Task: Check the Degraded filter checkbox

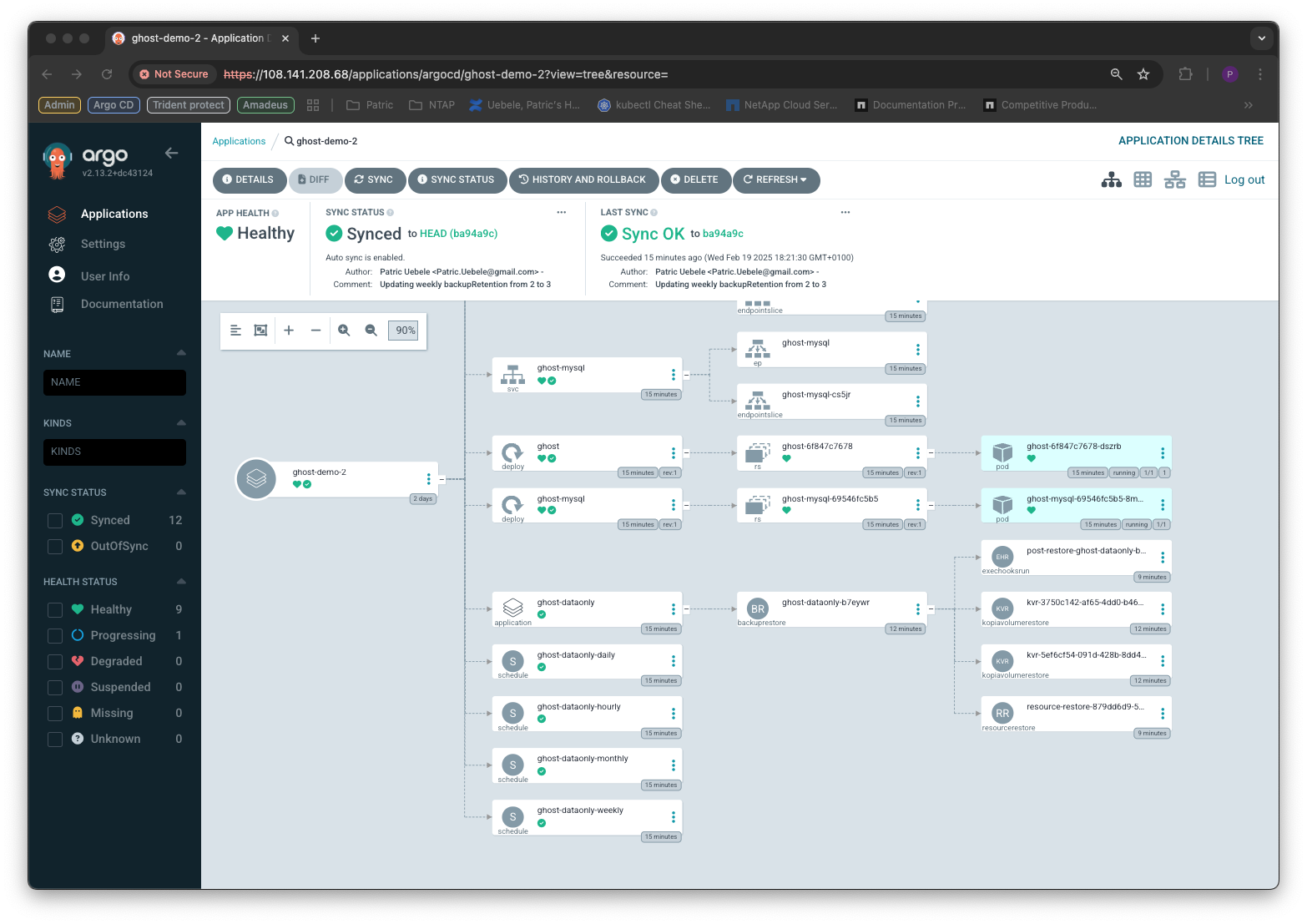Action: [x=55, y=662]
